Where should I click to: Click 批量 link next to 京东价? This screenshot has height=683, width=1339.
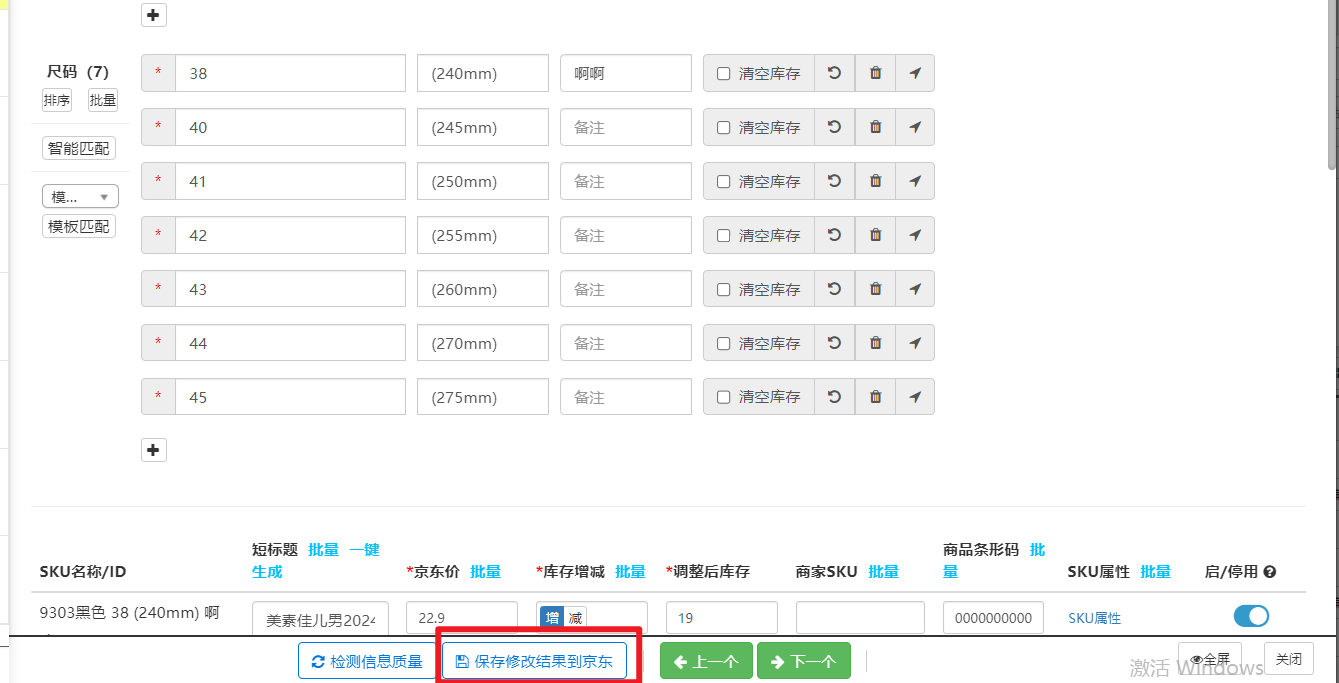[485, 572]
